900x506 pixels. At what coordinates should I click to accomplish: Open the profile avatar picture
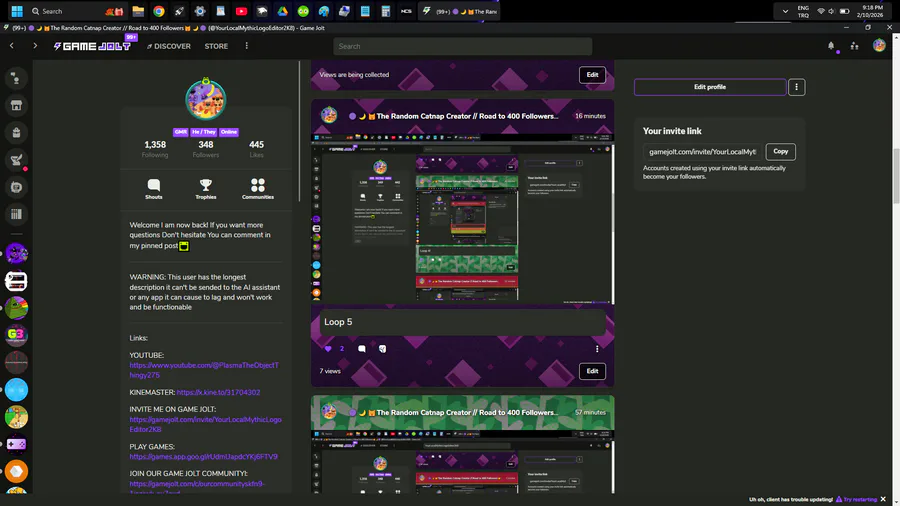click(205, 100)
